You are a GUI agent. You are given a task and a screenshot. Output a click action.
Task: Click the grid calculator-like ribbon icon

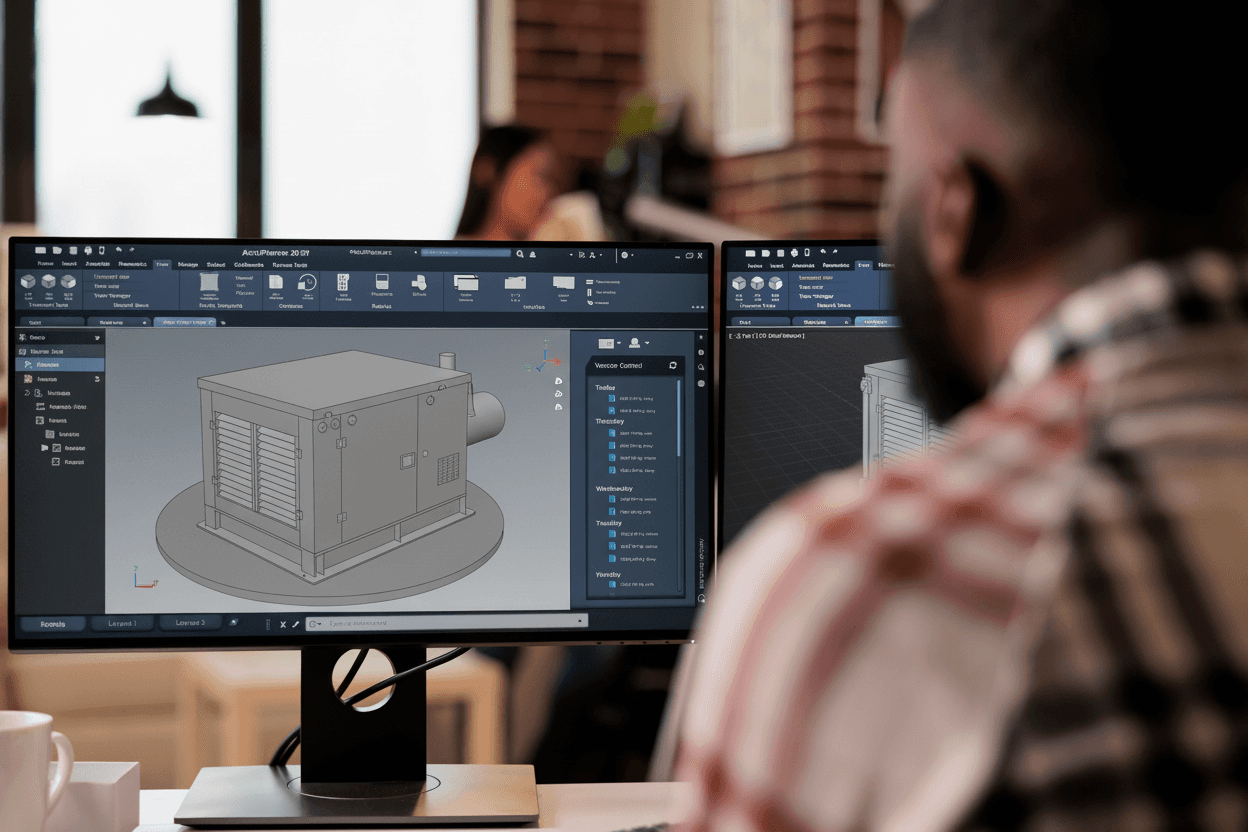coord(343,282)
